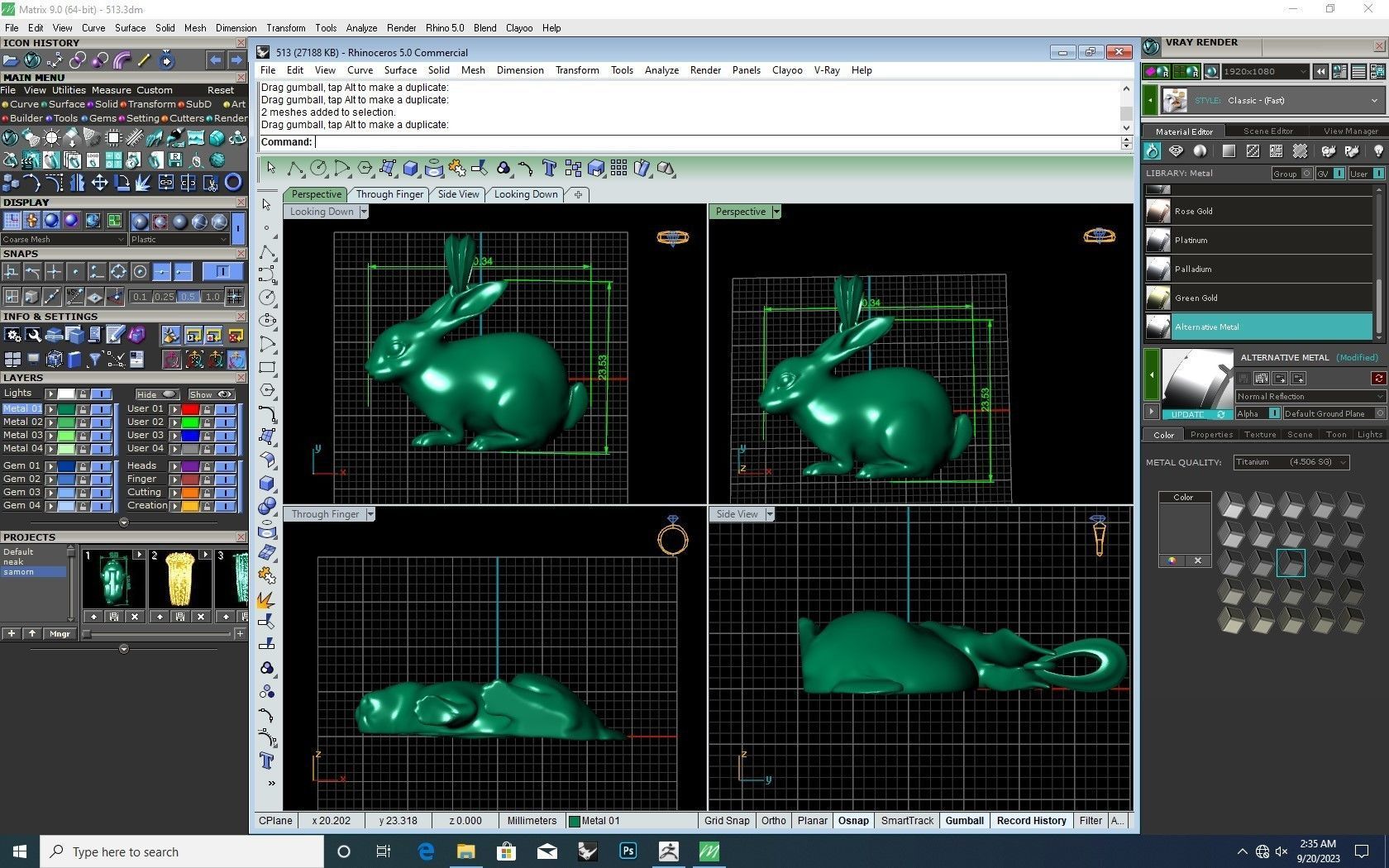
Task: Toggle Planar in the status bar
Action: 812,821
